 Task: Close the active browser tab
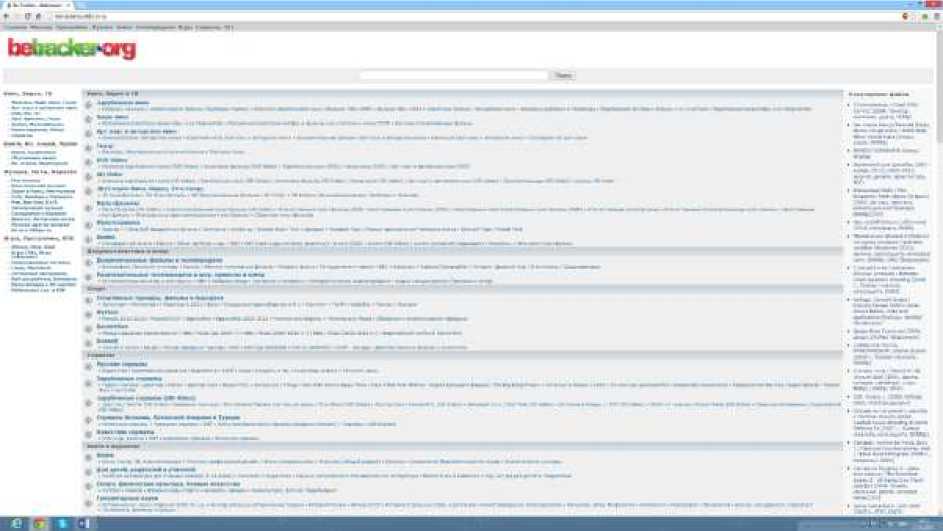[x=69, y=5]
